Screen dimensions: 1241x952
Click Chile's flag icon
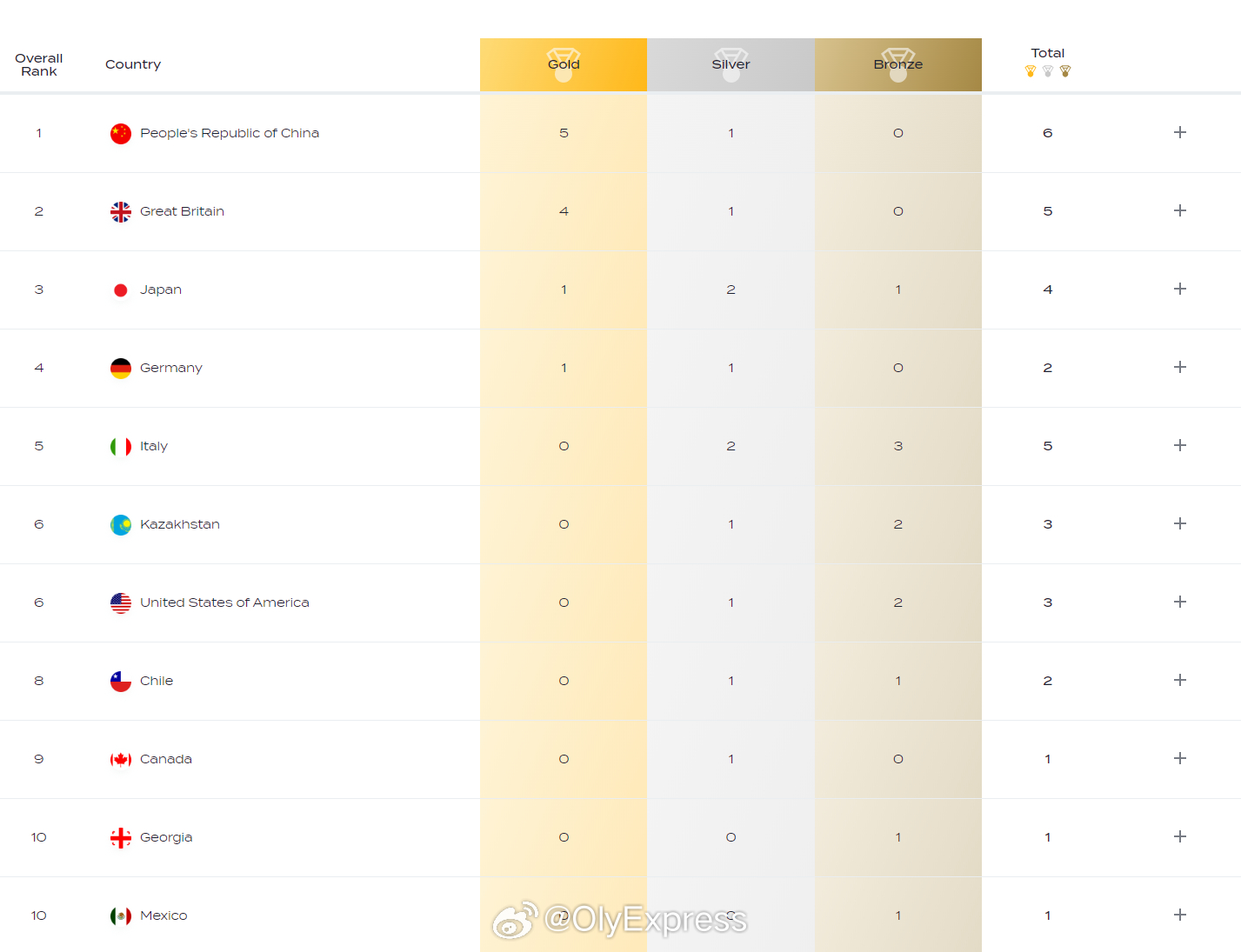pos(121,681)
